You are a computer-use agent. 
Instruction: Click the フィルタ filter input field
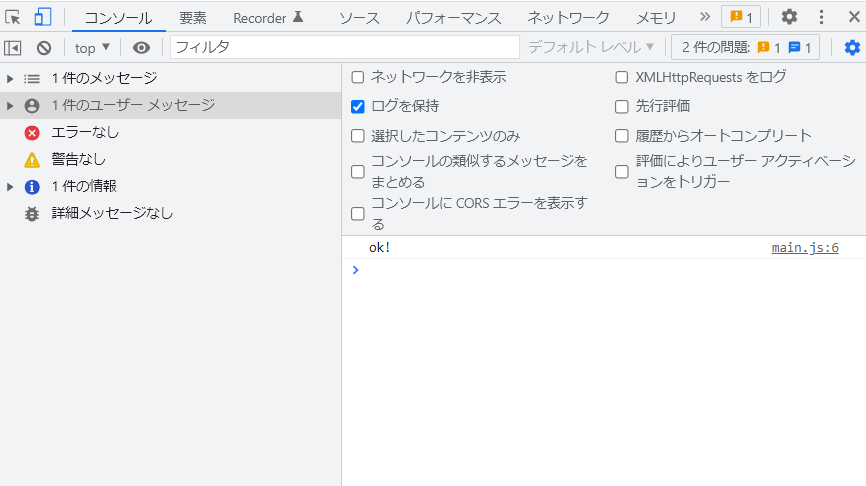pyautogui.click(x=344, y=47)
